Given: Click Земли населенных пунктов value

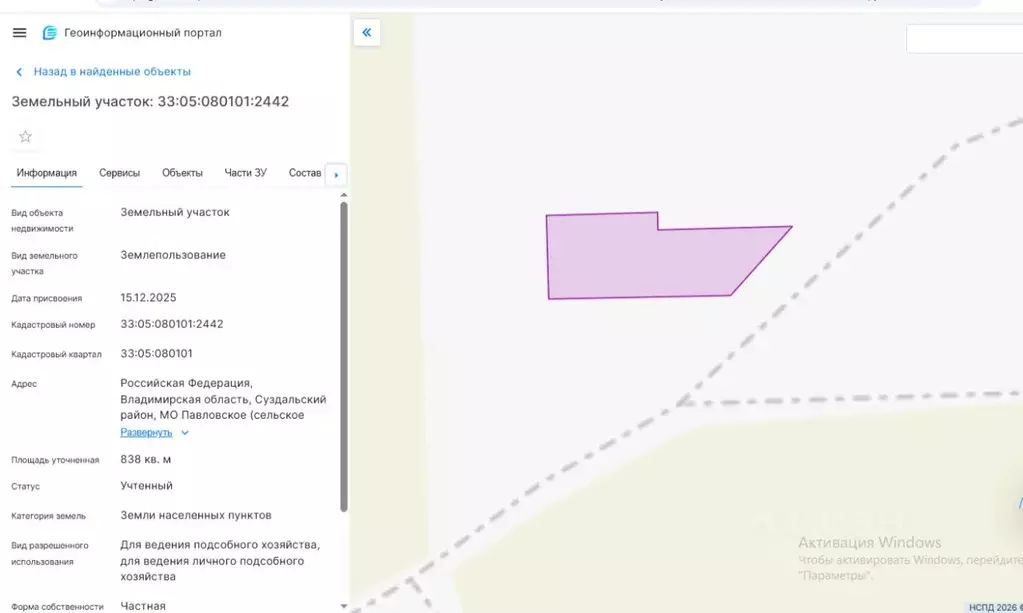Looking at the screenshot, I should (196, 515).
